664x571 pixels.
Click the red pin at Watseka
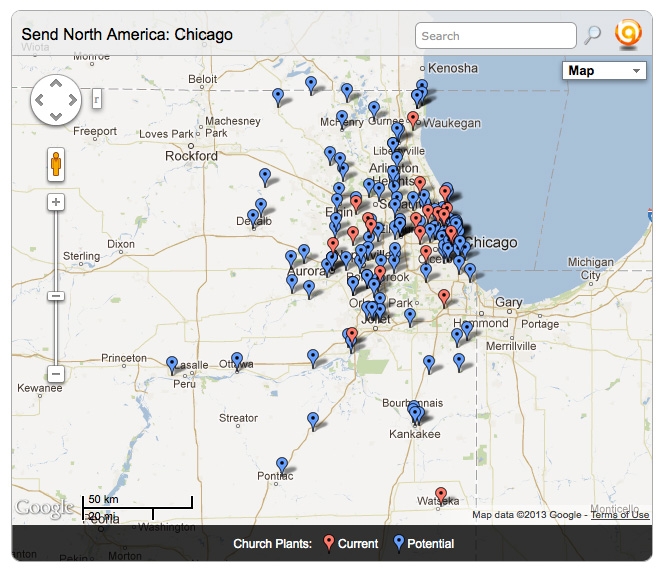pyautogui.click(x=441, y=496)
